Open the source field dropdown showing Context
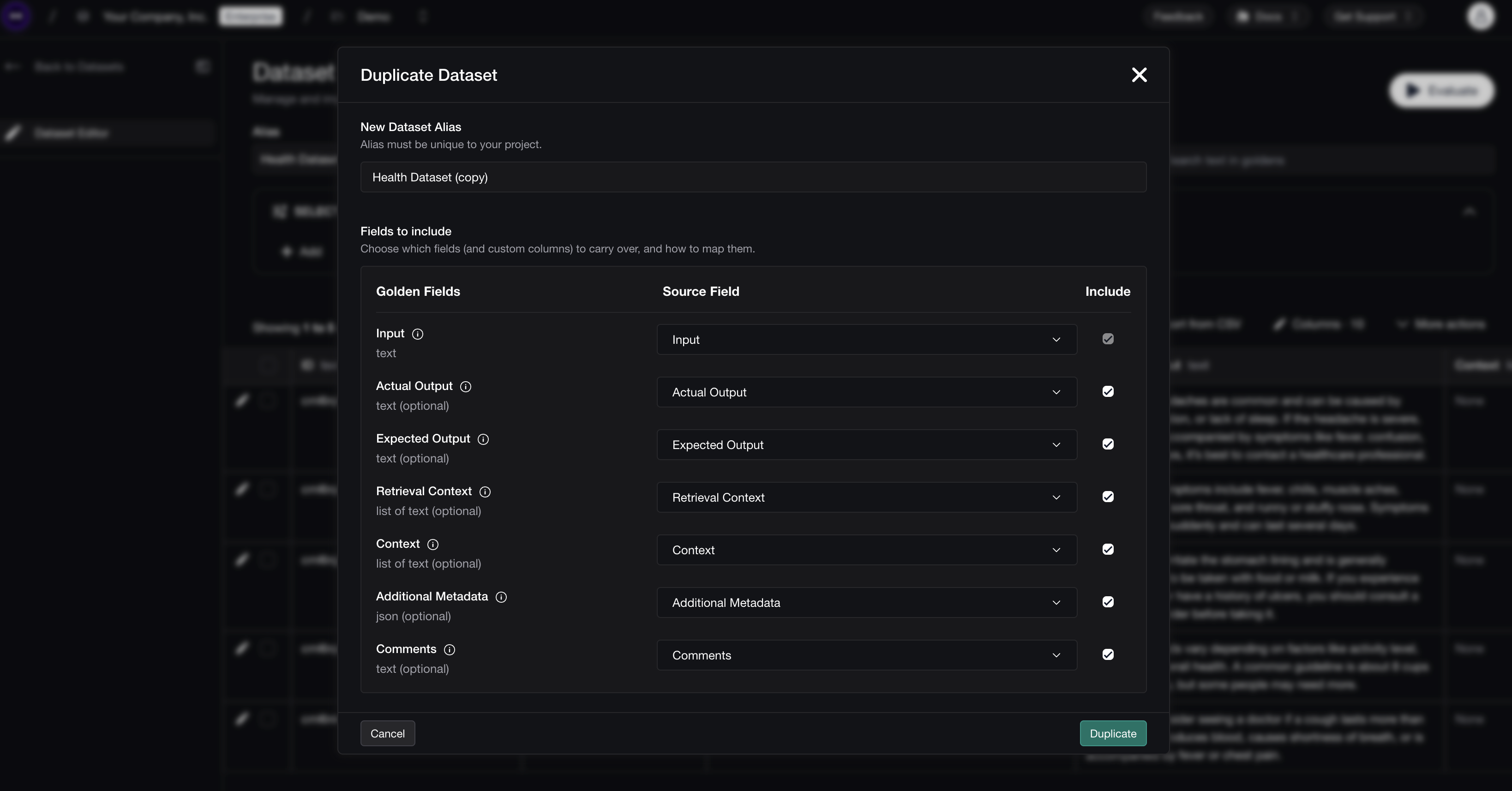The image size is (1512, 791). [x=866, y=550]
